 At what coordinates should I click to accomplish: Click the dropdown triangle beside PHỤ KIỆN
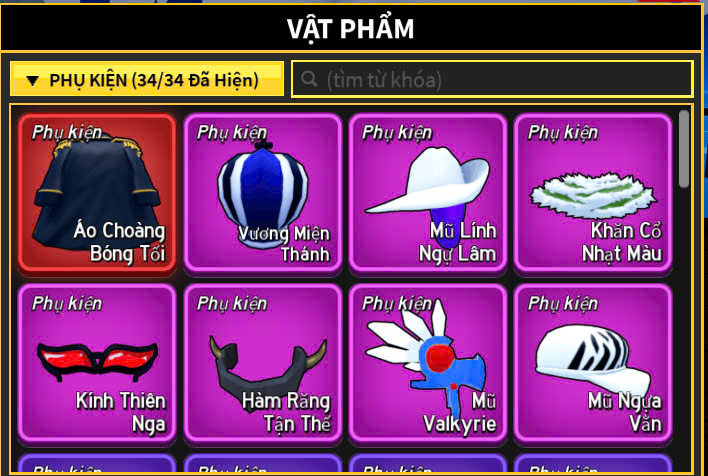point(32,80)
